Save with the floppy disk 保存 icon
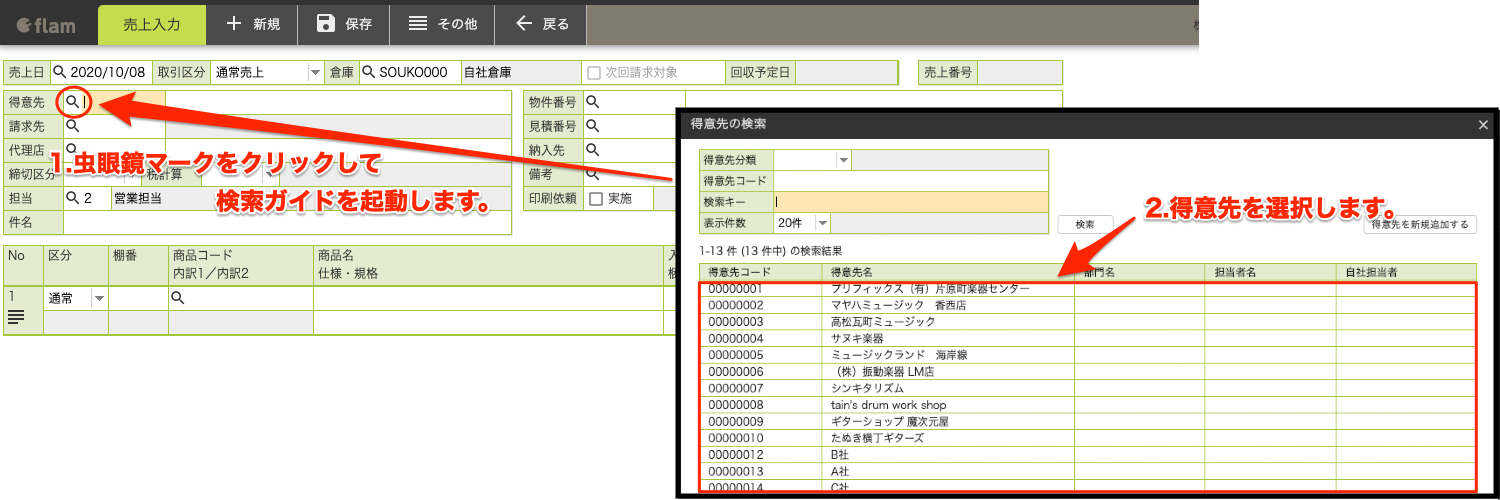Viewport: 1500px width, 500px height. [x=325, y=23]
